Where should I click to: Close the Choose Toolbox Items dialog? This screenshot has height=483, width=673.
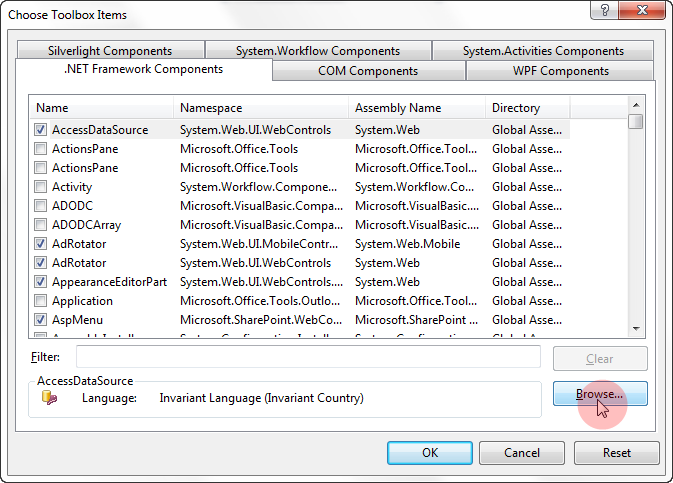coord(642,11)
